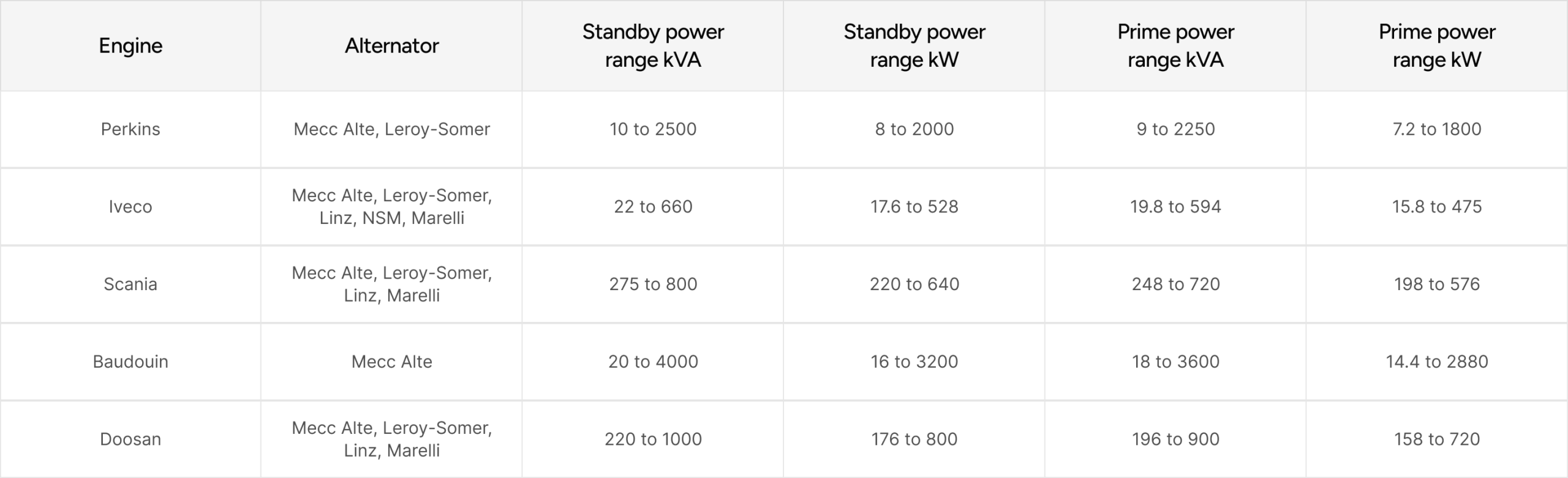Image resolution: width=1568 pixels, height=478 pixels.
Task: Select the Doosan engine cell
Action: (130, 439)
